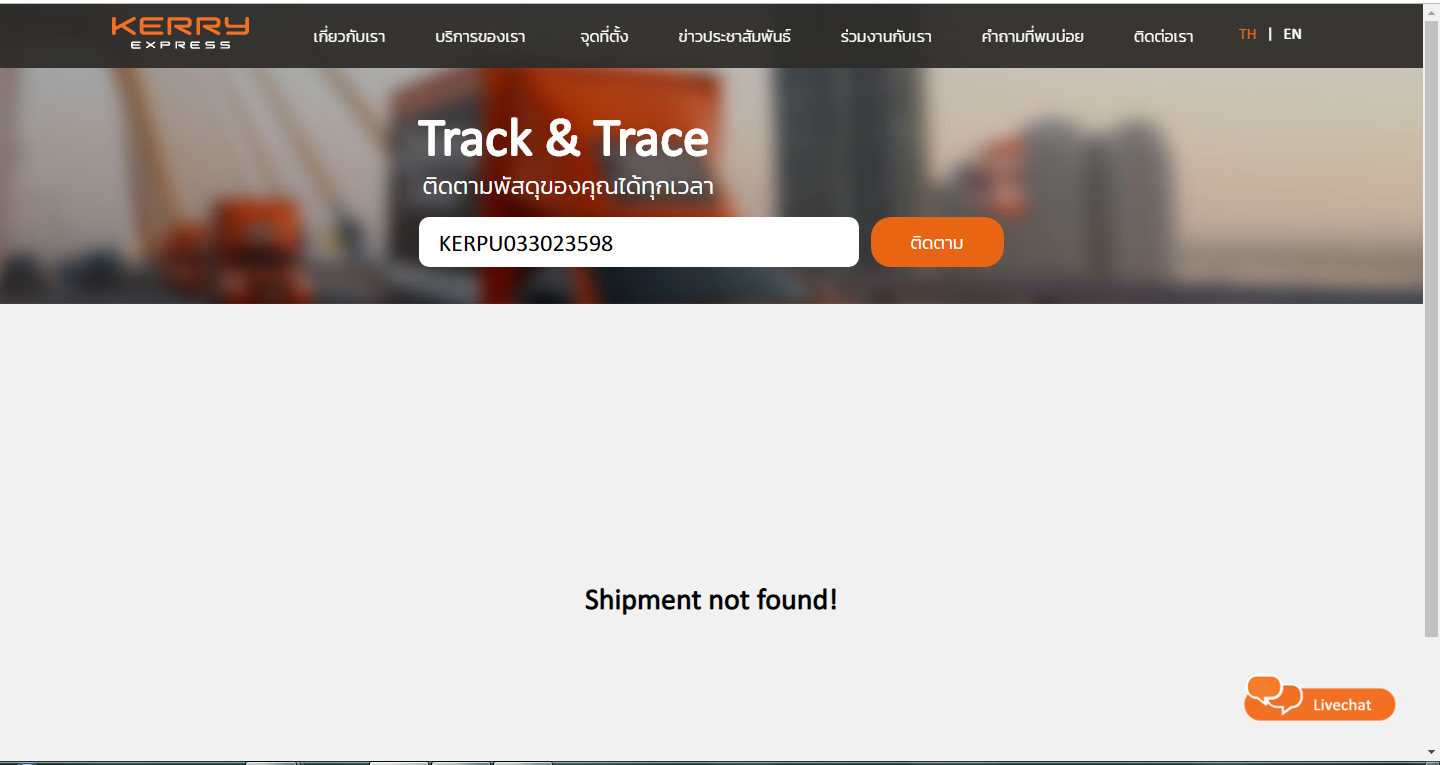Open คำถามที่พบบ่อย page
This screenshot has width=1440, height=765.
[x=1032, y=36]
